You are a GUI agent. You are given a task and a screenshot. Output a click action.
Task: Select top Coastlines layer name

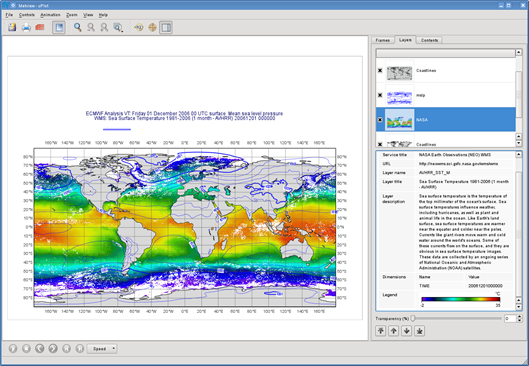[426, 71]
